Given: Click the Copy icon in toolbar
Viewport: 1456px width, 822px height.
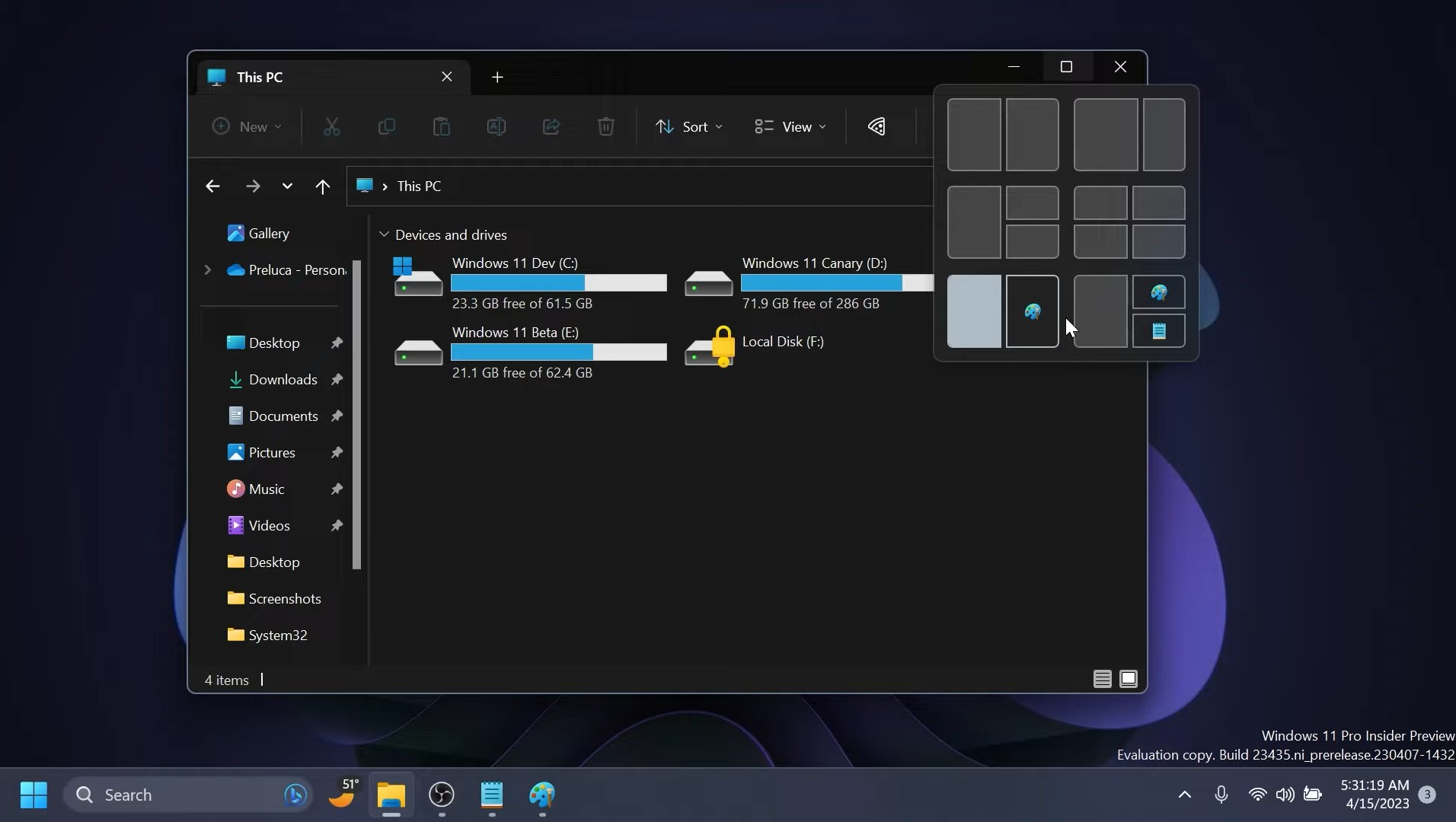Looking at the screenshot, I should coord(387,126).
